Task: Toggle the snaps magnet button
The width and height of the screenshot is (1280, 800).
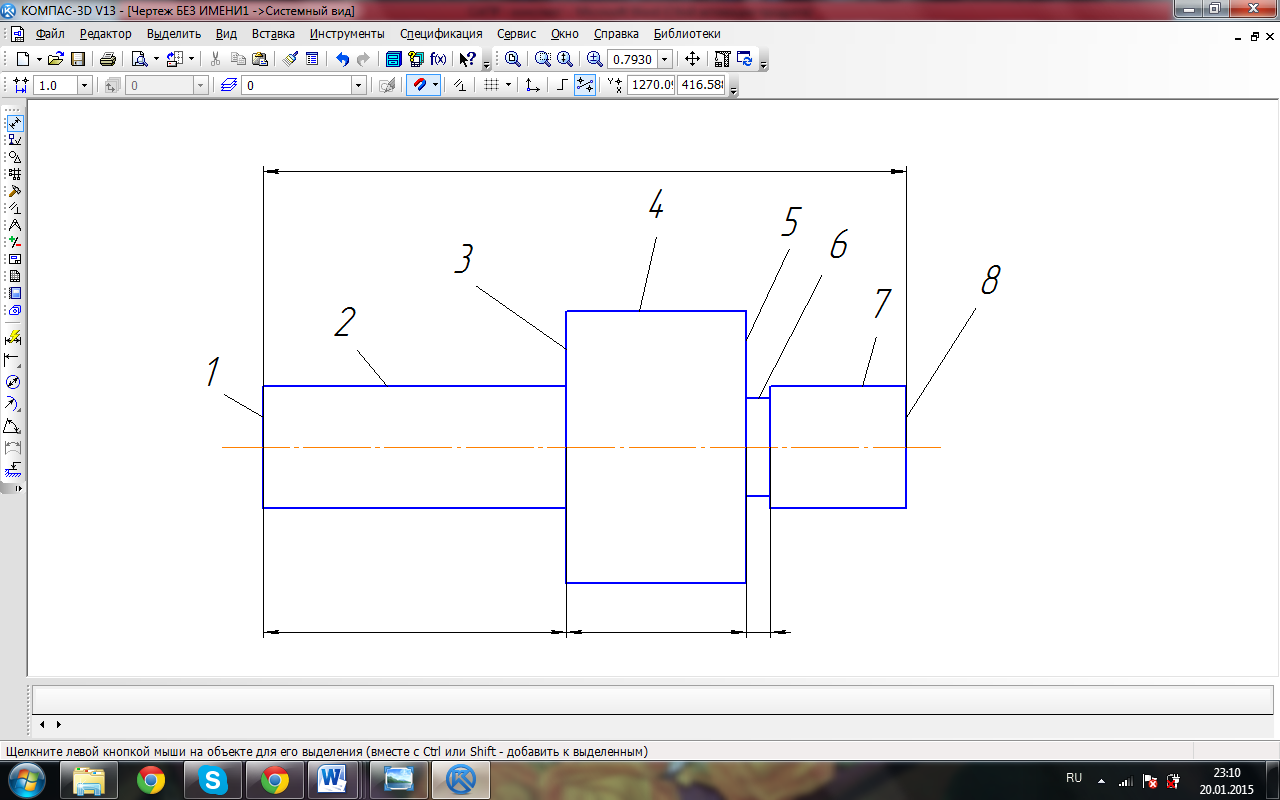Action: (x=419, y=85)
